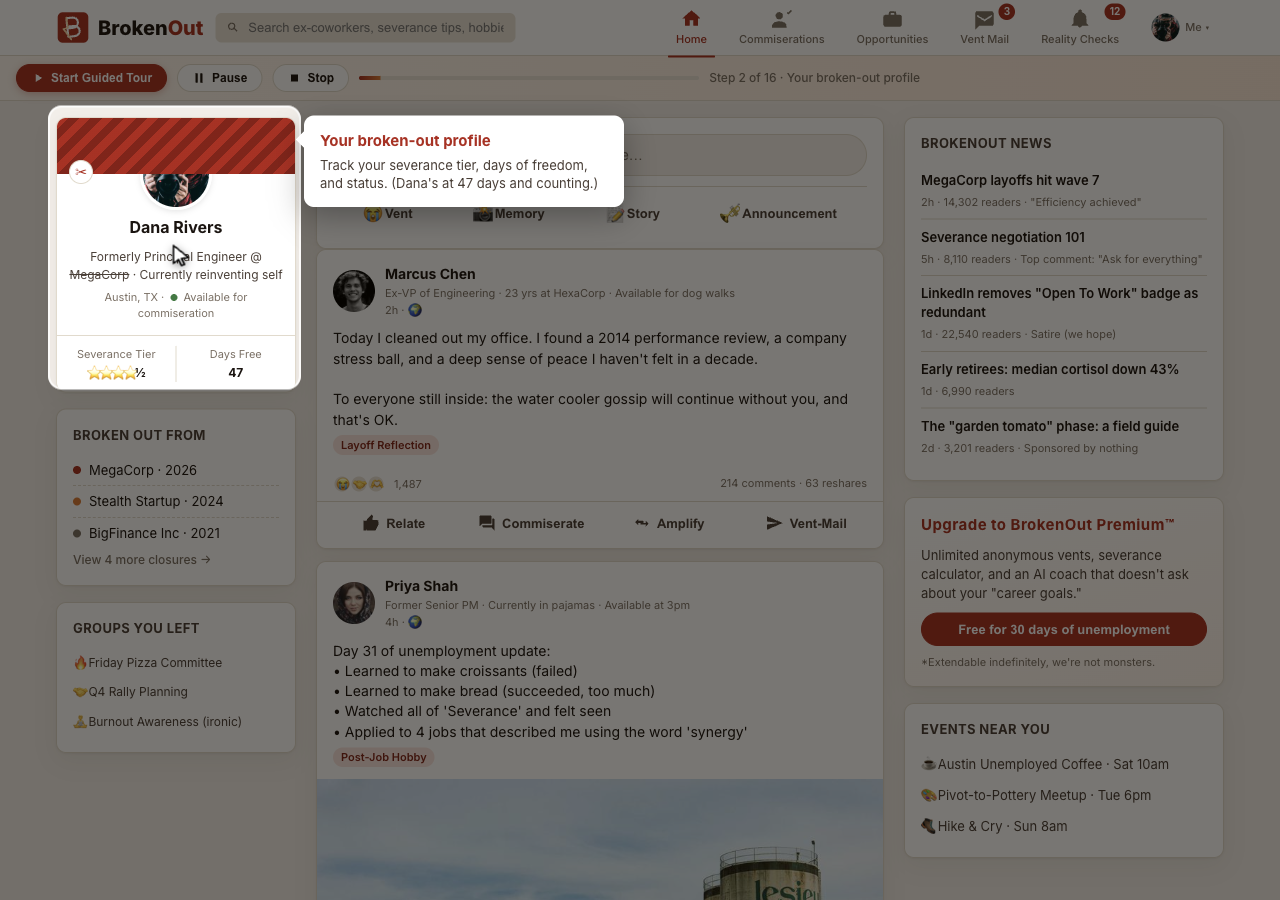Open Commiserations tab

coord(782,28)
